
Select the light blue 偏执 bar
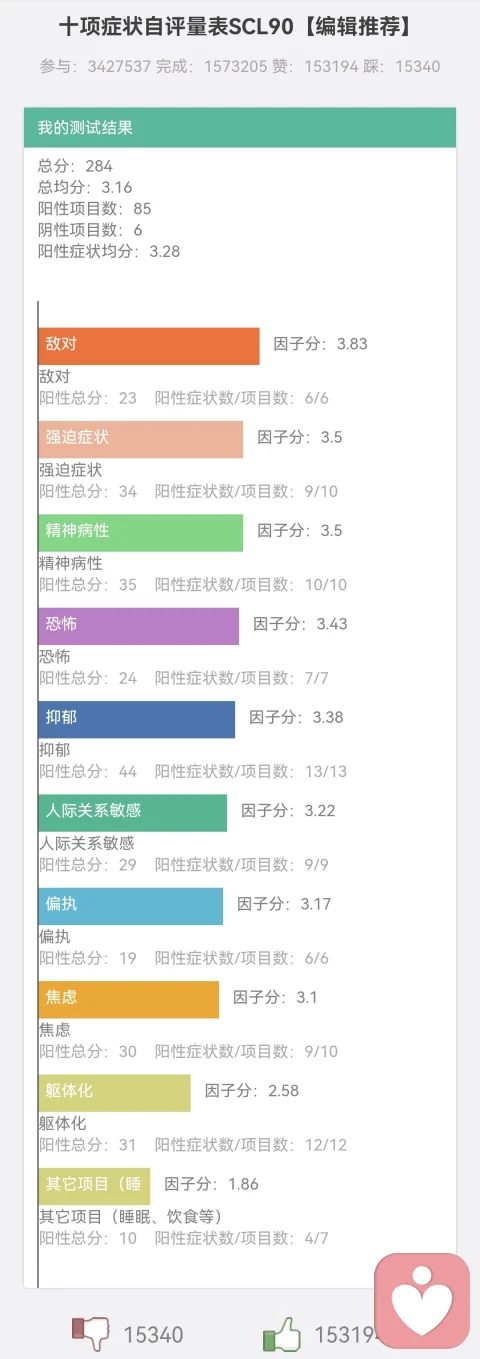pos(131,906)
